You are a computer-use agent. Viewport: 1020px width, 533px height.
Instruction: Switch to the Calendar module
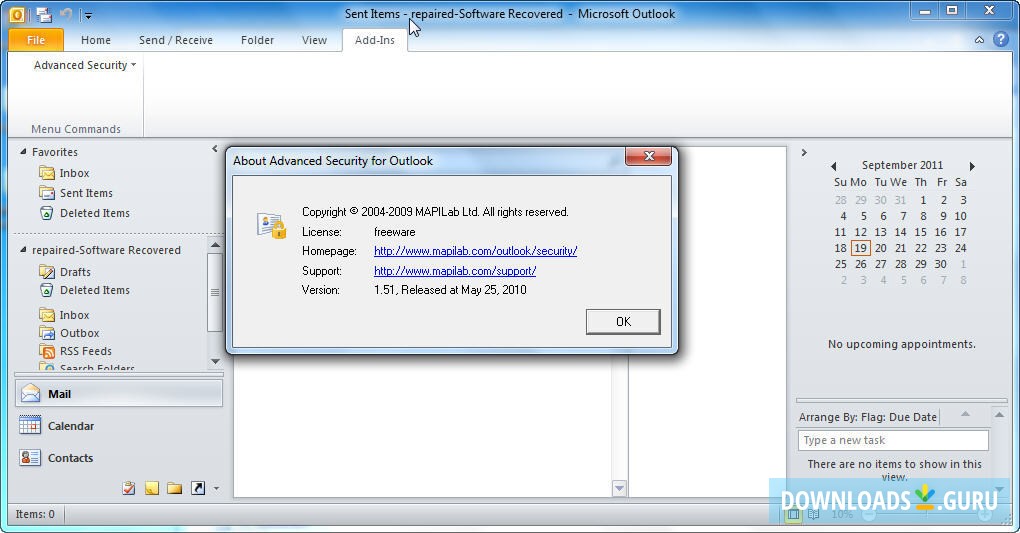(119, 426)
